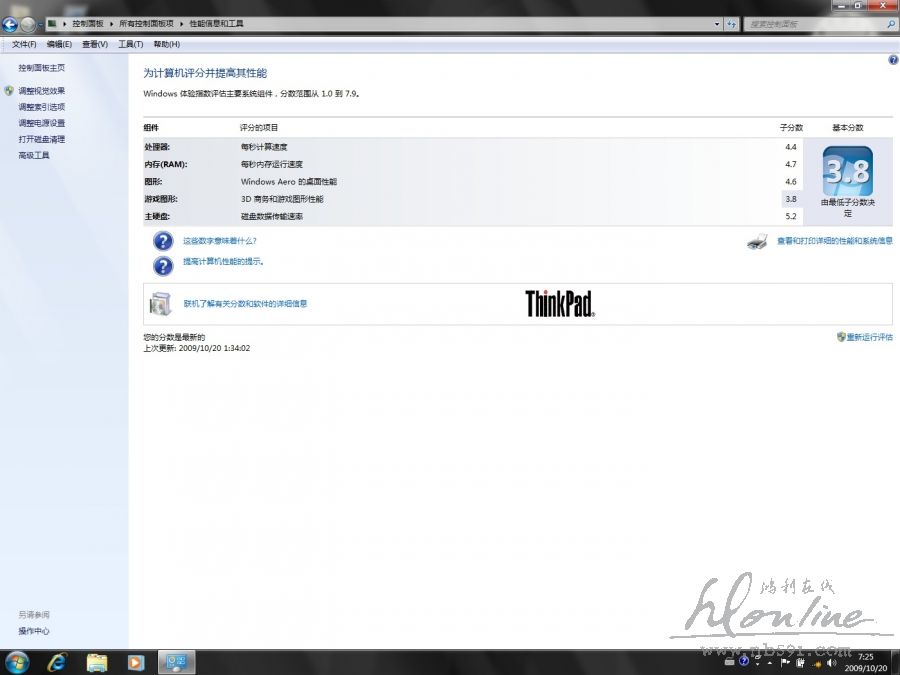This screenshot has height=675, width=900.
Task: Click the 图形 subscore 4.6
Action: [x=791, y=181]
